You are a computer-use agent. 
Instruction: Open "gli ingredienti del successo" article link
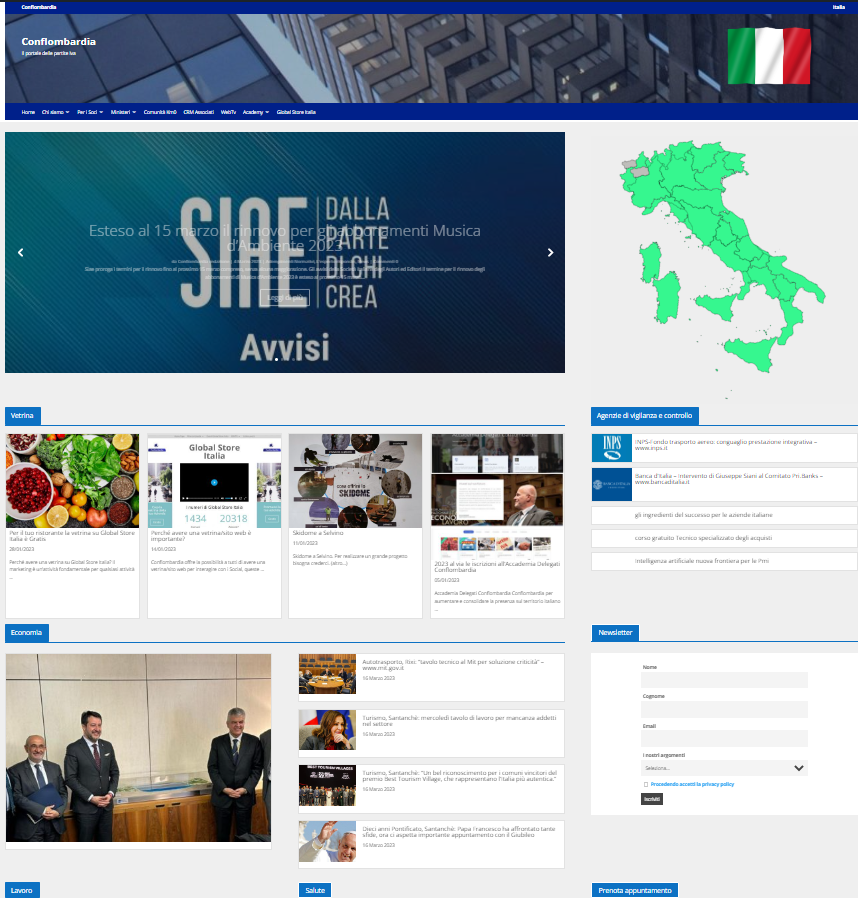(703, 515)
